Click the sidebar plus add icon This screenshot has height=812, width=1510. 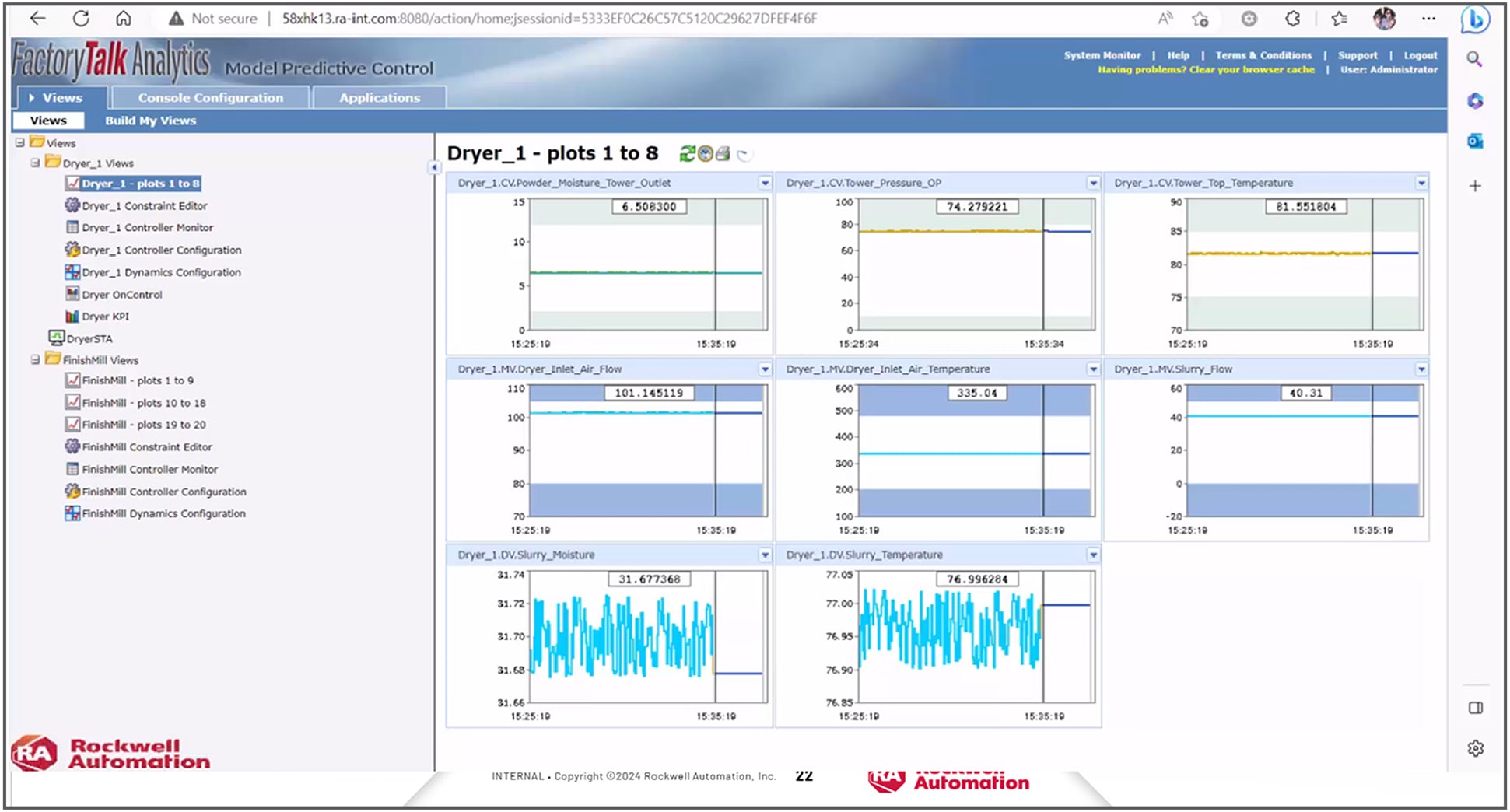pos(1475,186)
